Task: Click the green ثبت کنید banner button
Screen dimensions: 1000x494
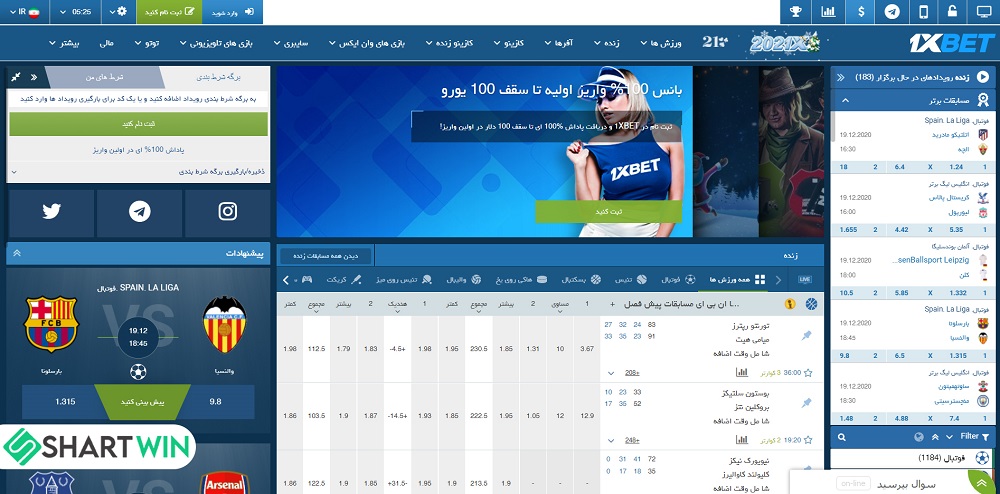Action: coord(608,212)
